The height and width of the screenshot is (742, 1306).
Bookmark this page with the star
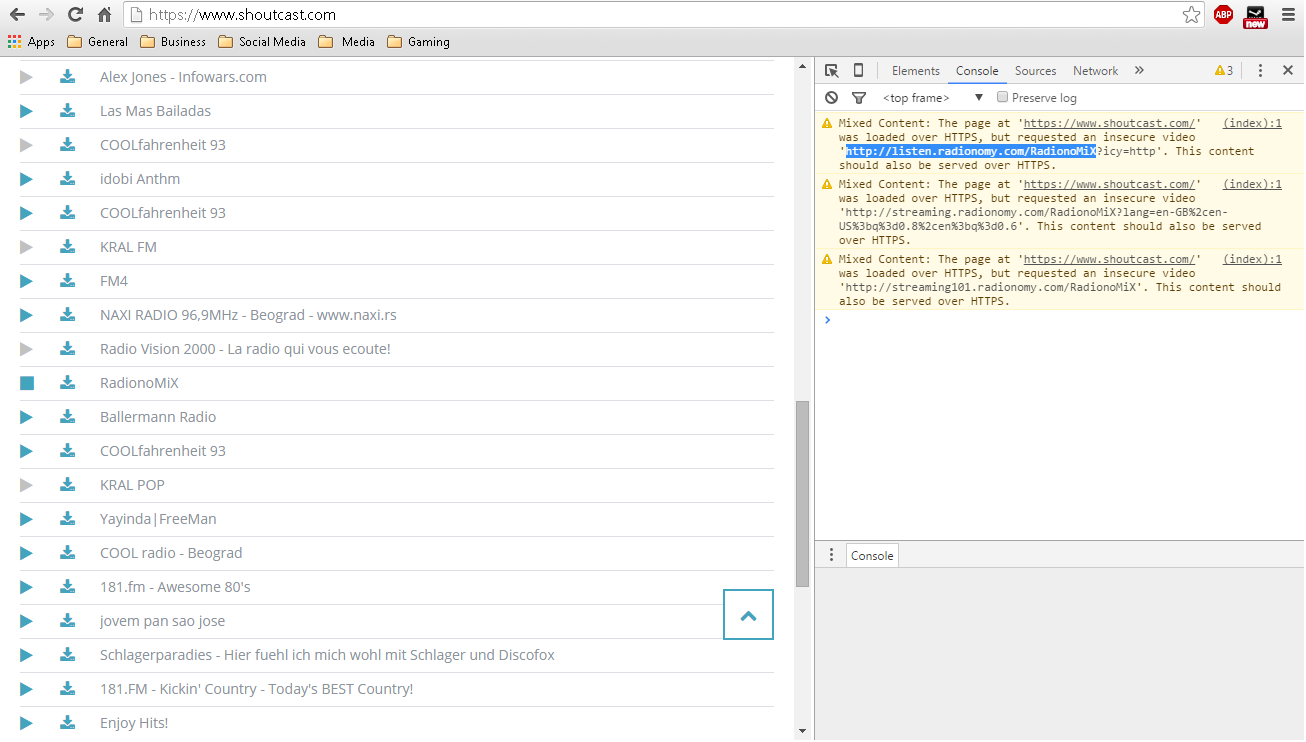pos(1191,15)
